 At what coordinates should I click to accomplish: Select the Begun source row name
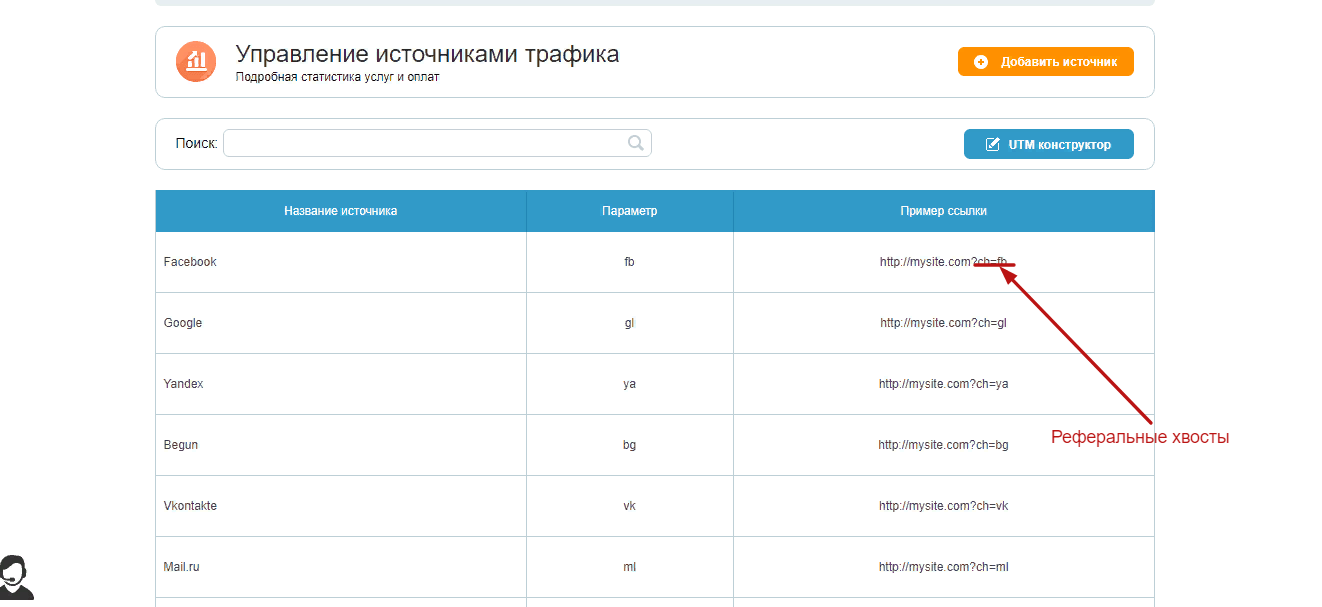[181, 445]
